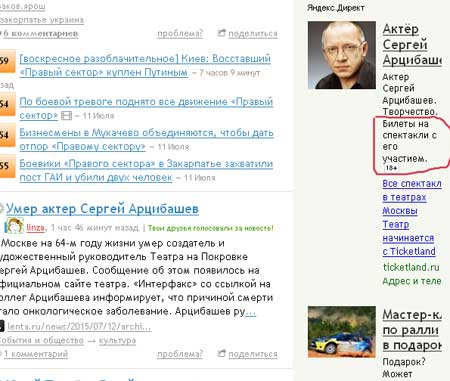Click upper share icon beside 'поделиться'
The height and width of the screenshot is (381, 450).
pos(222,33)
